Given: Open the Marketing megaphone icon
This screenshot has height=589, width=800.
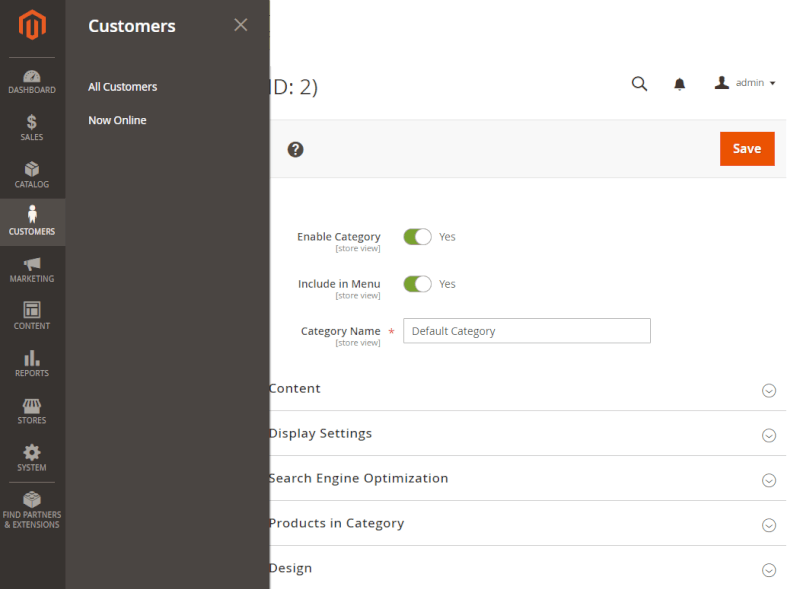Looking at the screenshot, I should pos(32,270).
